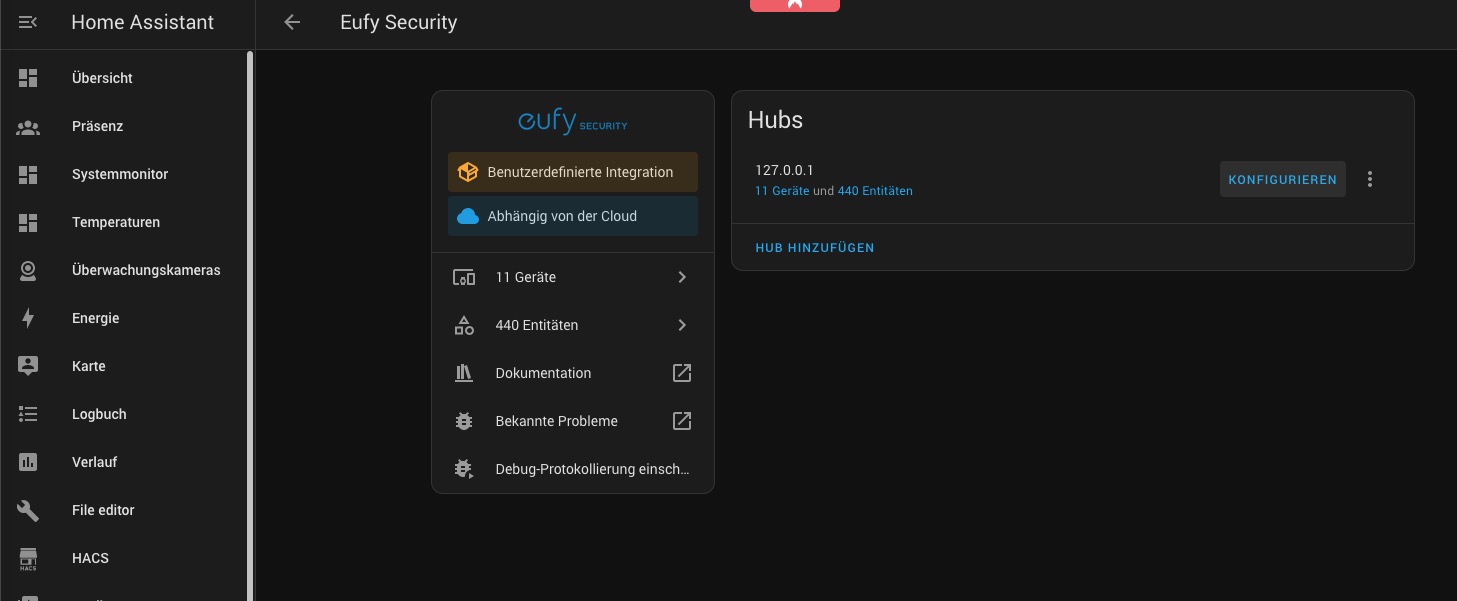1457x601 pixels.
Task: Click the sidebar vertical scrollbar
Action: point(250,300)
